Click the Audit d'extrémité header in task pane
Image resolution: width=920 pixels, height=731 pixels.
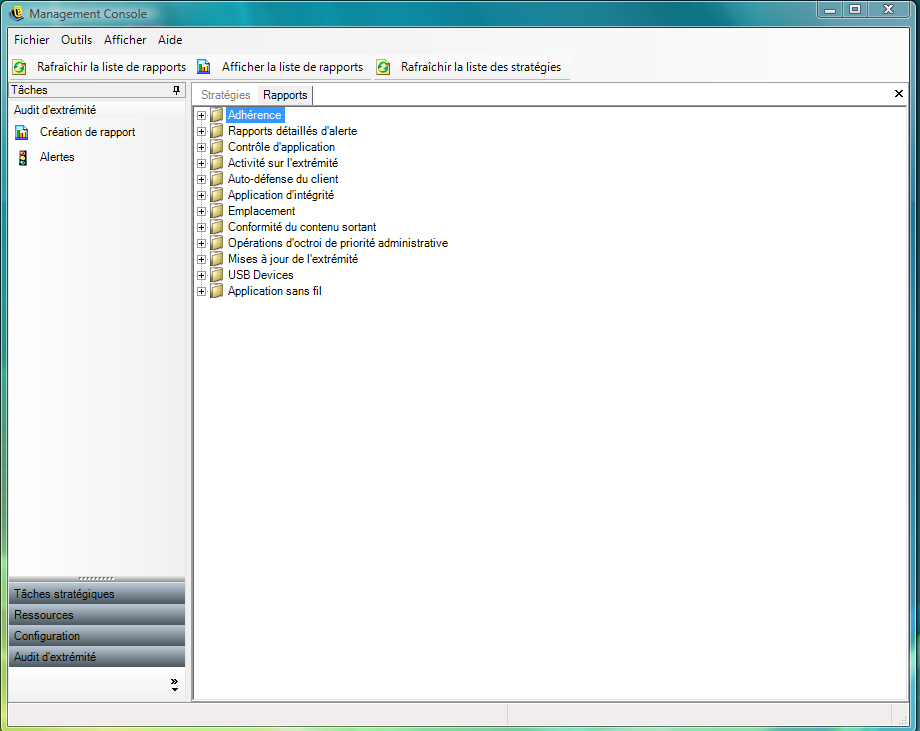pyautogui.click(x=97, y=110)
